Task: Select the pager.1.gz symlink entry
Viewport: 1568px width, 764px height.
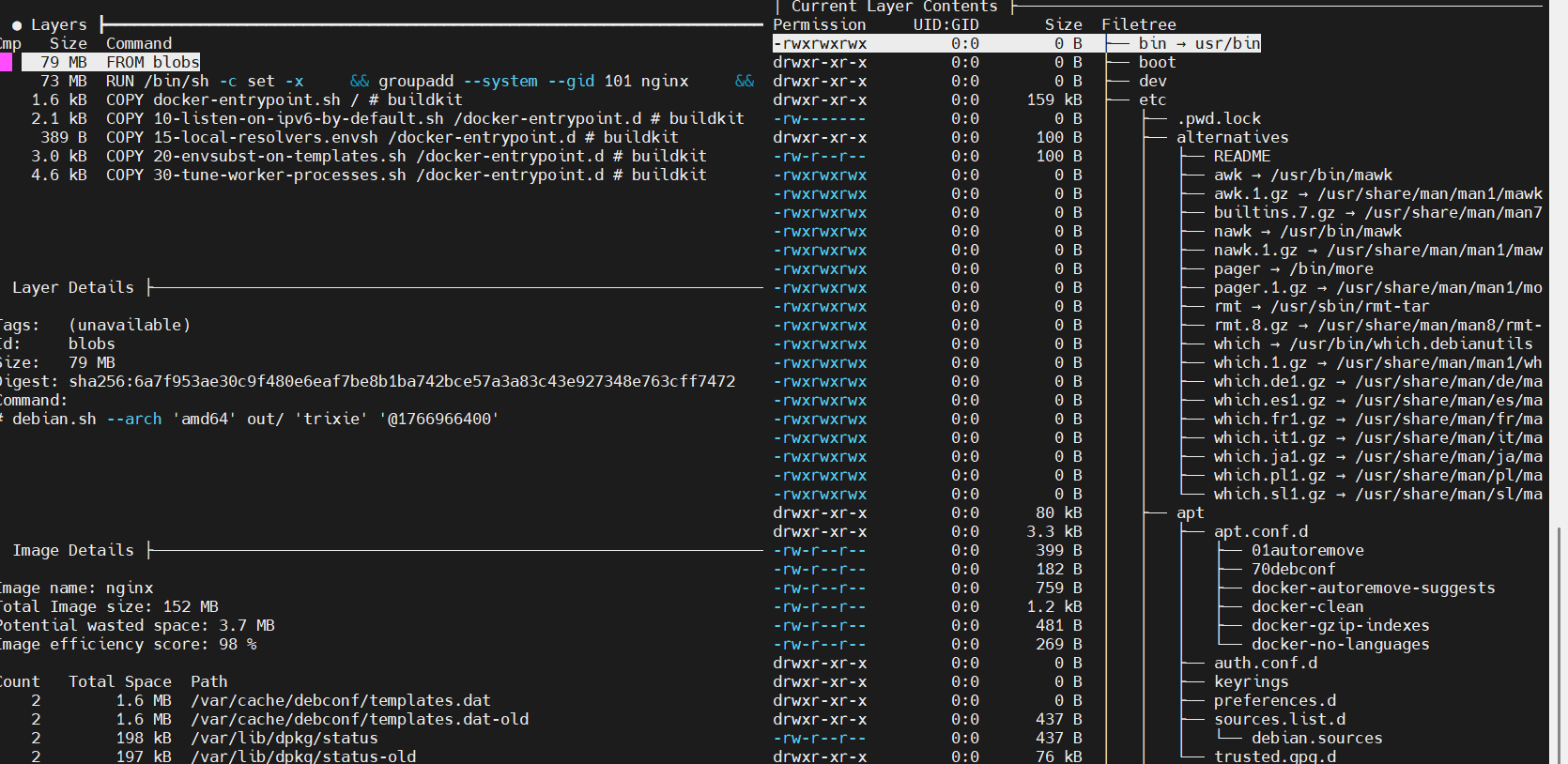Action: pos(1378,287)
